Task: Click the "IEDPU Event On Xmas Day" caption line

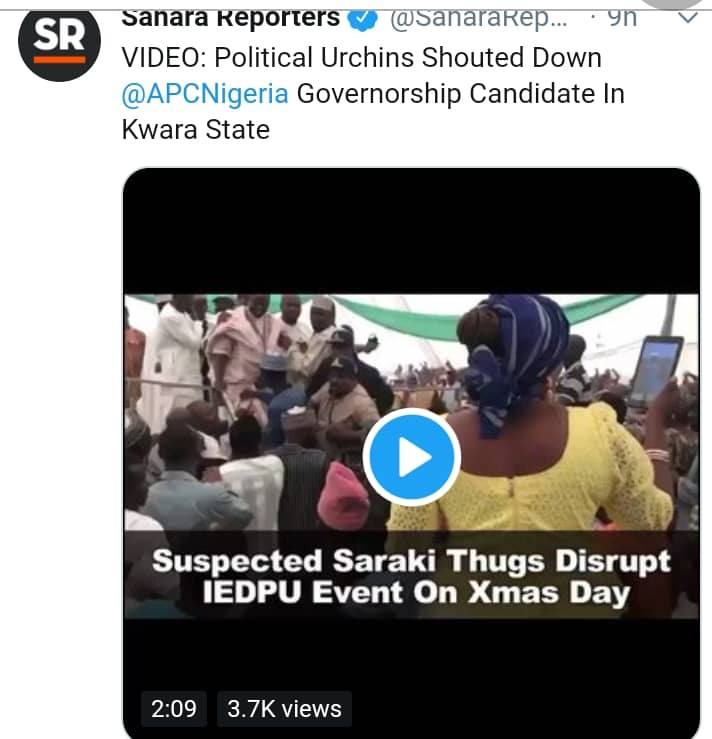Action: [x=411, y=593]
